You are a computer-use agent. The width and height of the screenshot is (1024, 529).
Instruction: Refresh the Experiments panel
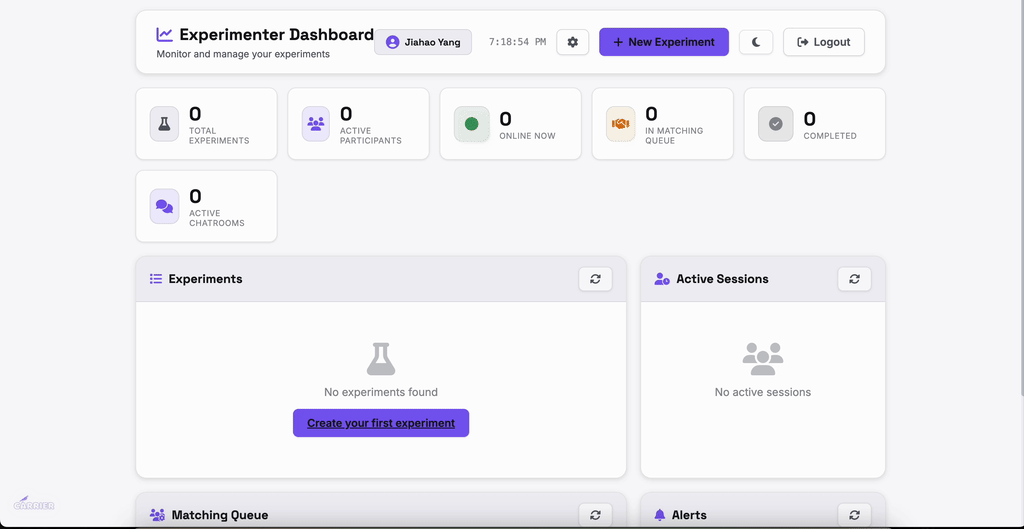595,279
